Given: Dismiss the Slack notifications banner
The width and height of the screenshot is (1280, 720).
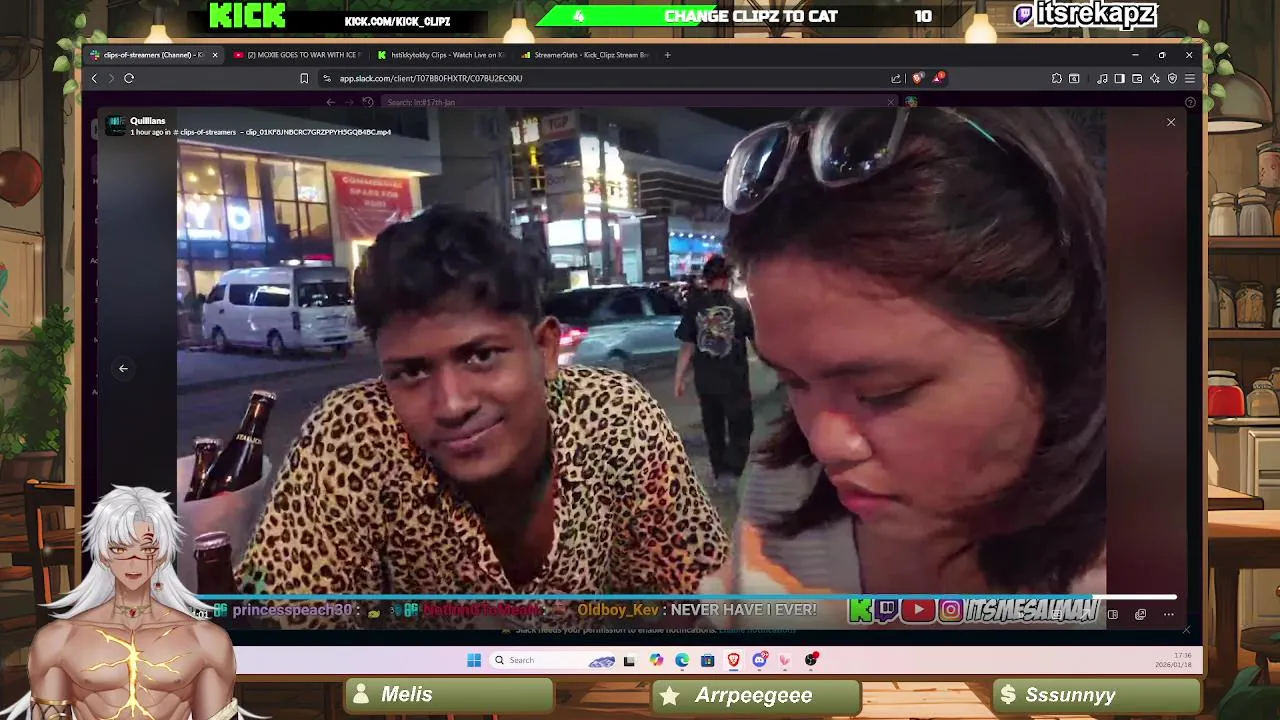Looking at the screenshot, I should click(x=1186, y=630).
